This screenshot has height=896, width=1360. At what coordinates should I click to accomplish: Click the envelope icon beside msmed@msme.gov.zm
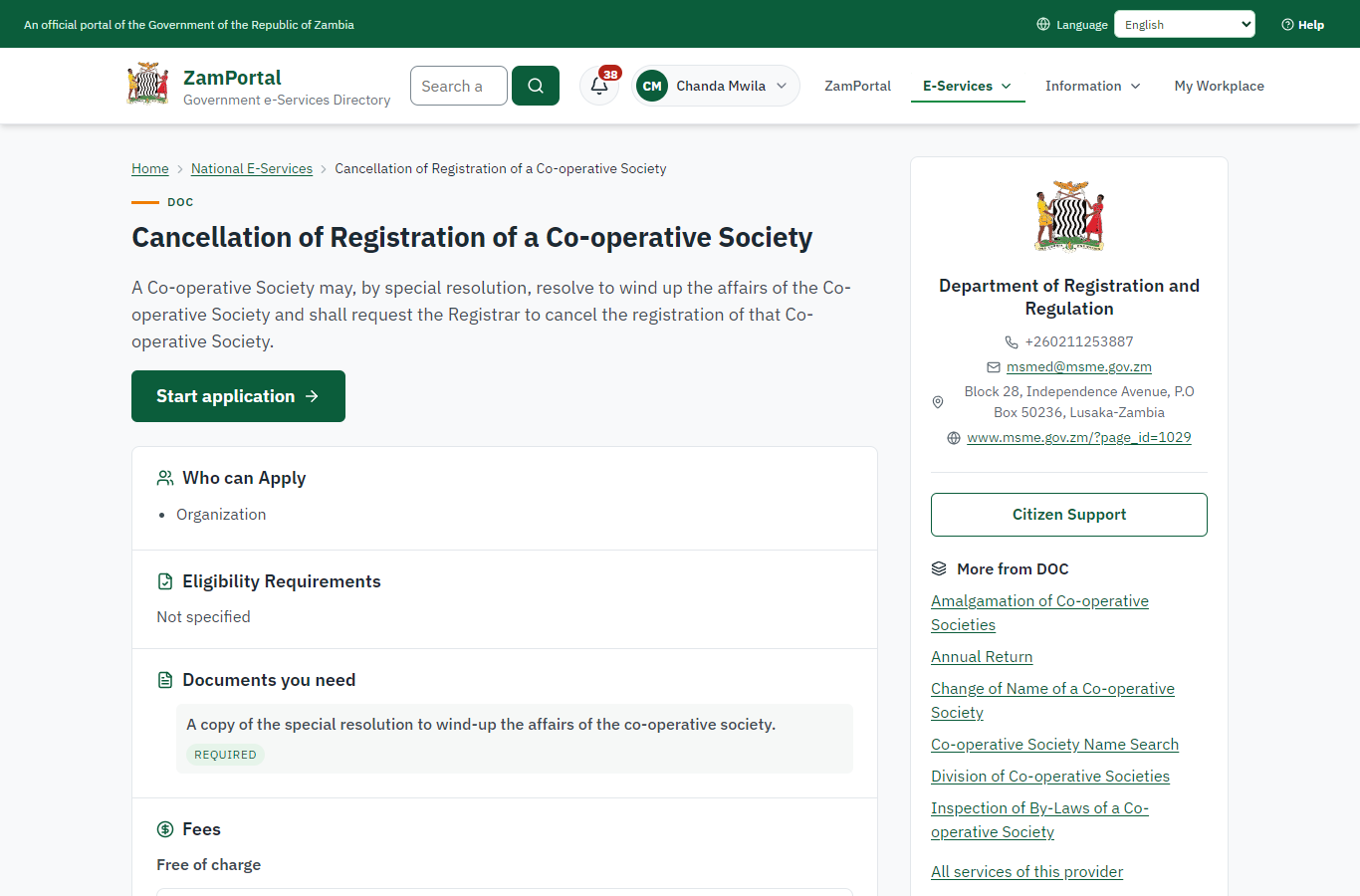[x=994, y=366]
